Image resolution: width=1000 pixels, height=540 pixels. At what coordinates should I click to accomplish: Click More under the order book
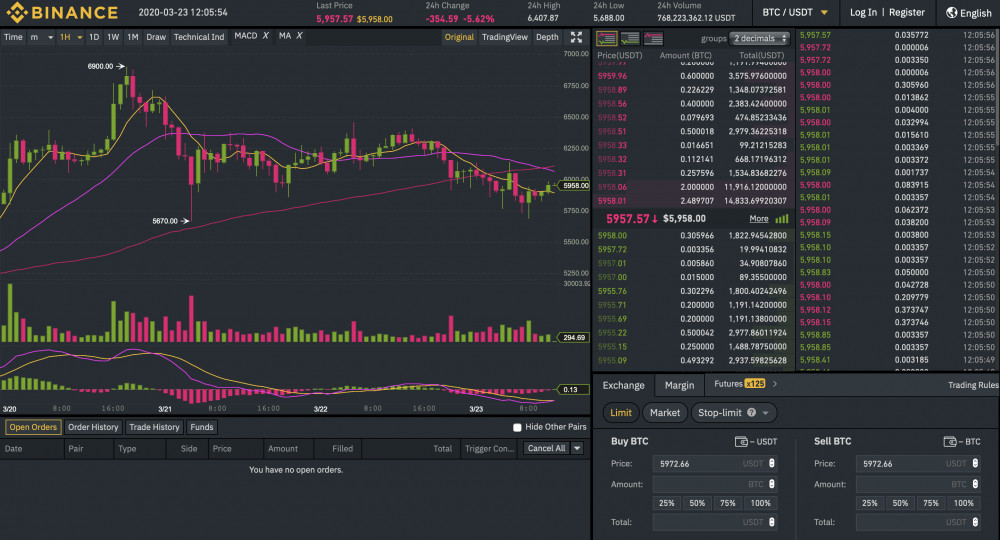(758, 219)
